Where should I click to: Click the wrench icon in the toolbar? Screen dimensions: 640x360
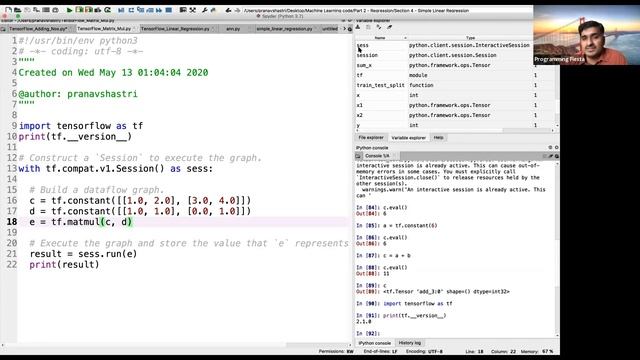204,10
